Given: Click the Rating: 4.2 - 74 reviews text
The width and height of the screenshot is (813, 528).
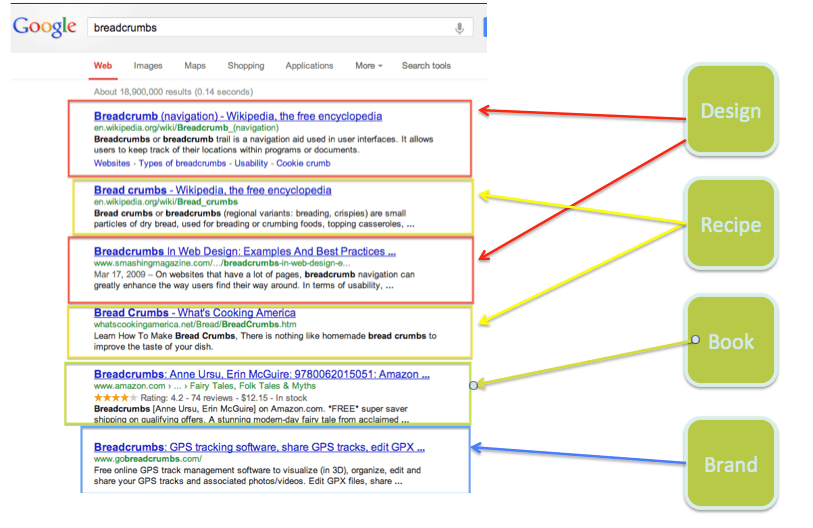Looking at the screenshot, I should click(187, 398).
